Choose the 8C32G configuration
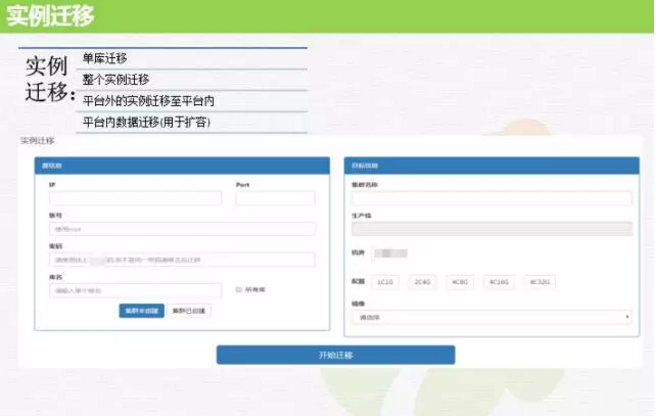The image size is (656, 416). [540, 282]
